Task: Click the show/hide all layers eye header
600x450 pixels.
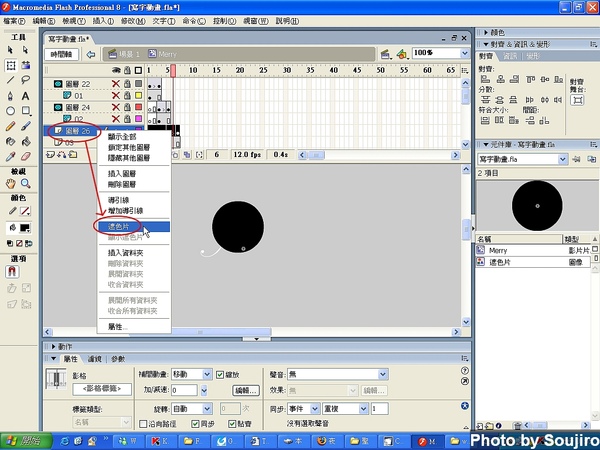Action: click(116, 70)
